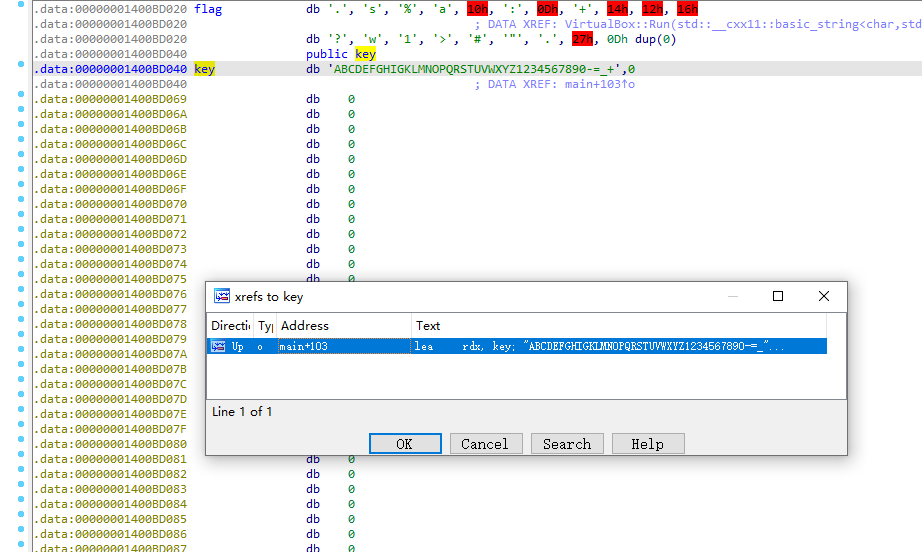922x552 pixels.
Task: Click the breakpoint dot beside 1400BD040
Action: point(21,63)
